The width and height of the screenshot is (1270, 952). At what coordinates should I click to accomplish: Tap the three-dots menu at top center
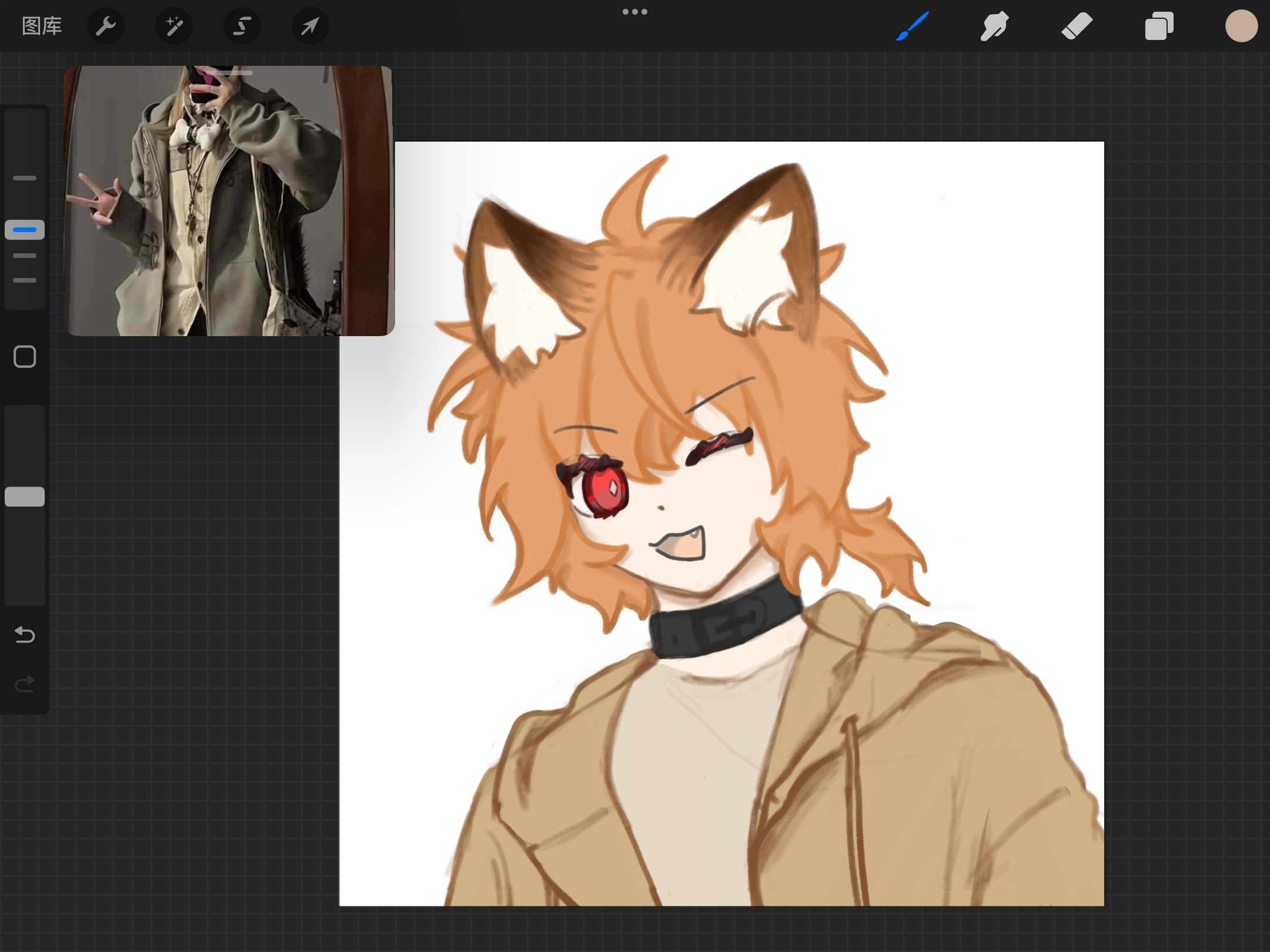(635, 12)
